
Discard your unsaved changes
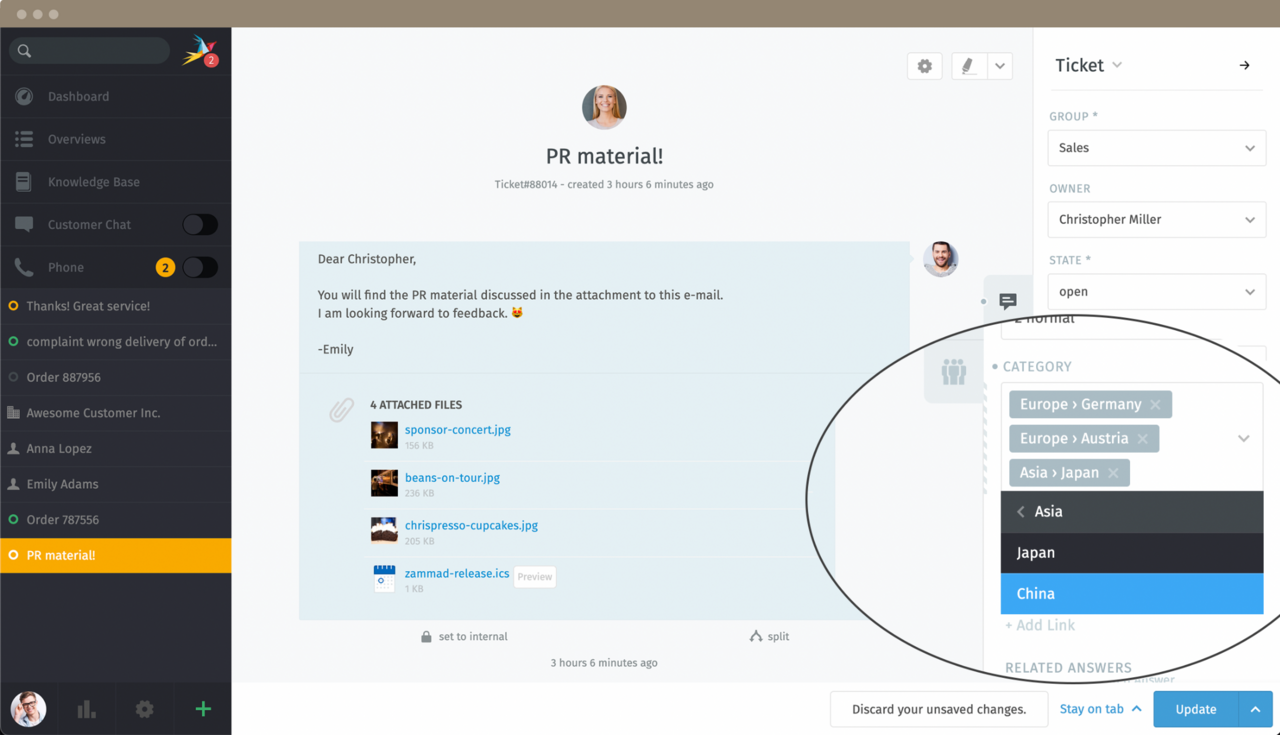[x=939, y=709]
